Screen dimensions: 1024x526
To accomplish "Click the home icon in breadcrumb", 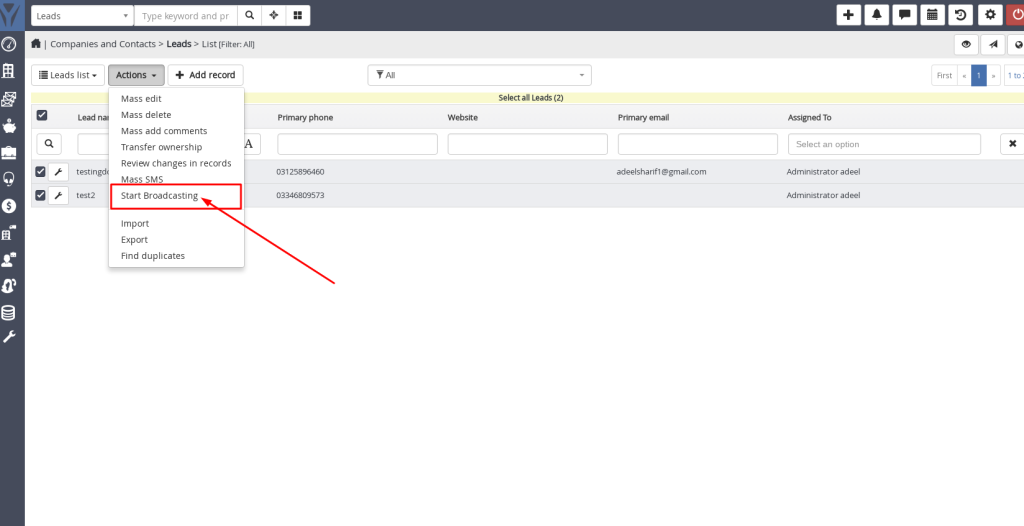I will pos(37,44).
